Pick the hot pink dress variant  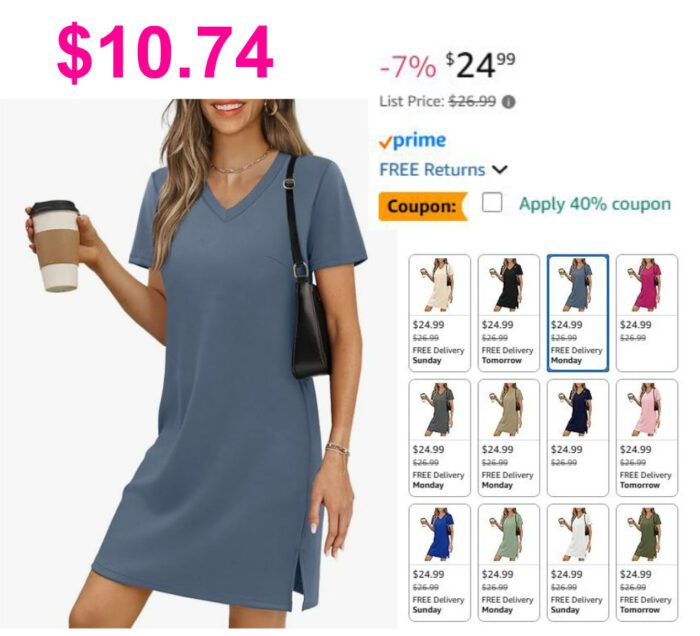coord(647,313)
